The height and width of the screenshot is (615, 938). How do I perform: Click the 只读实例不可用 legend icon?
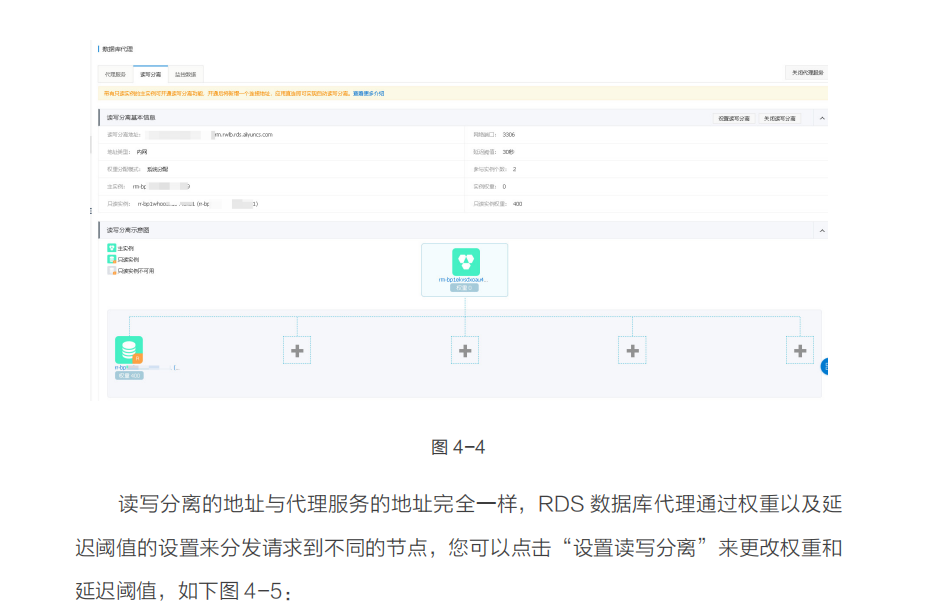click(x=110, y=270)
